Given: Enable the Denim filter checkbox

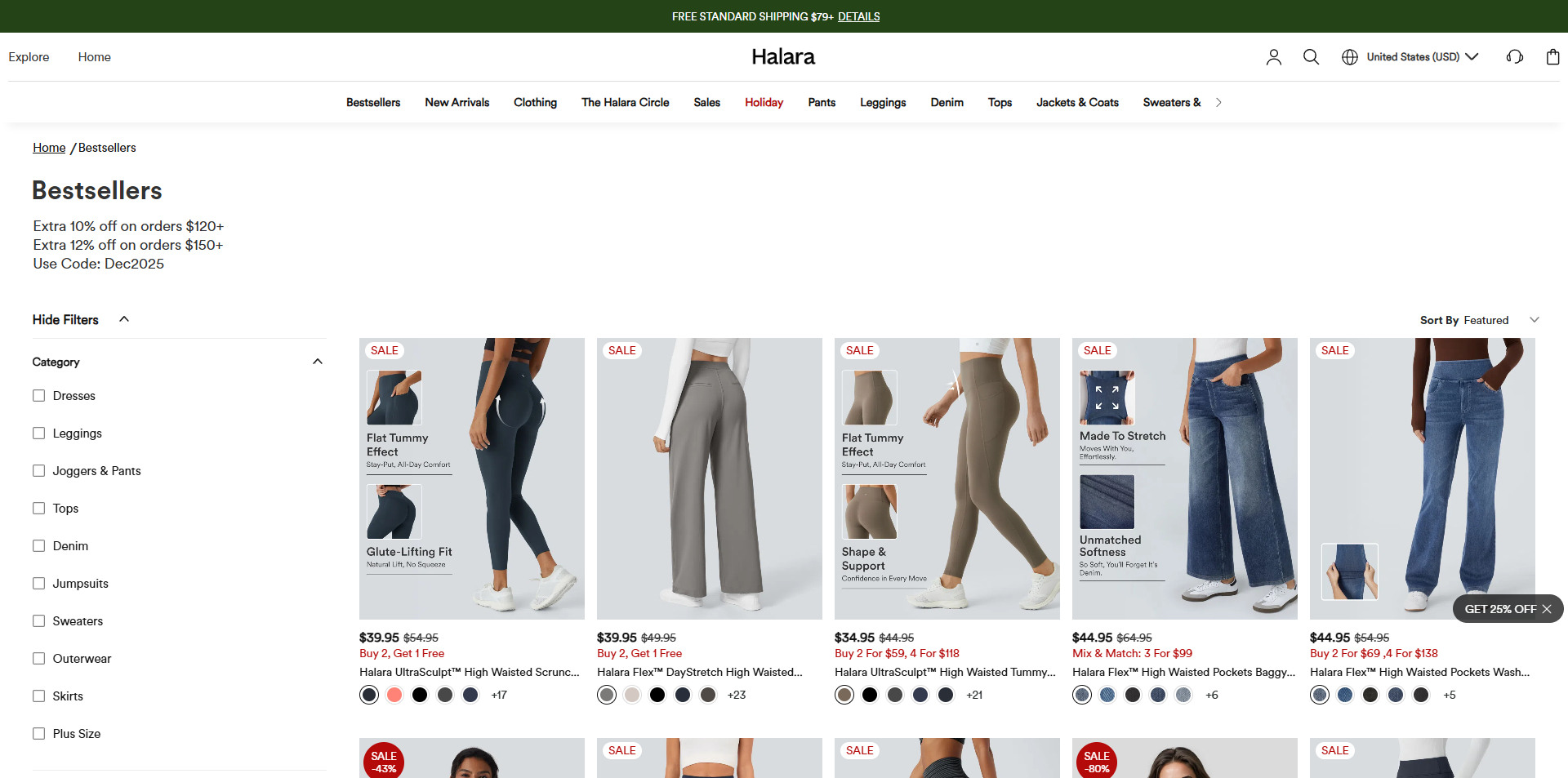Looking at the screenshot, I should tap(38, 545).
